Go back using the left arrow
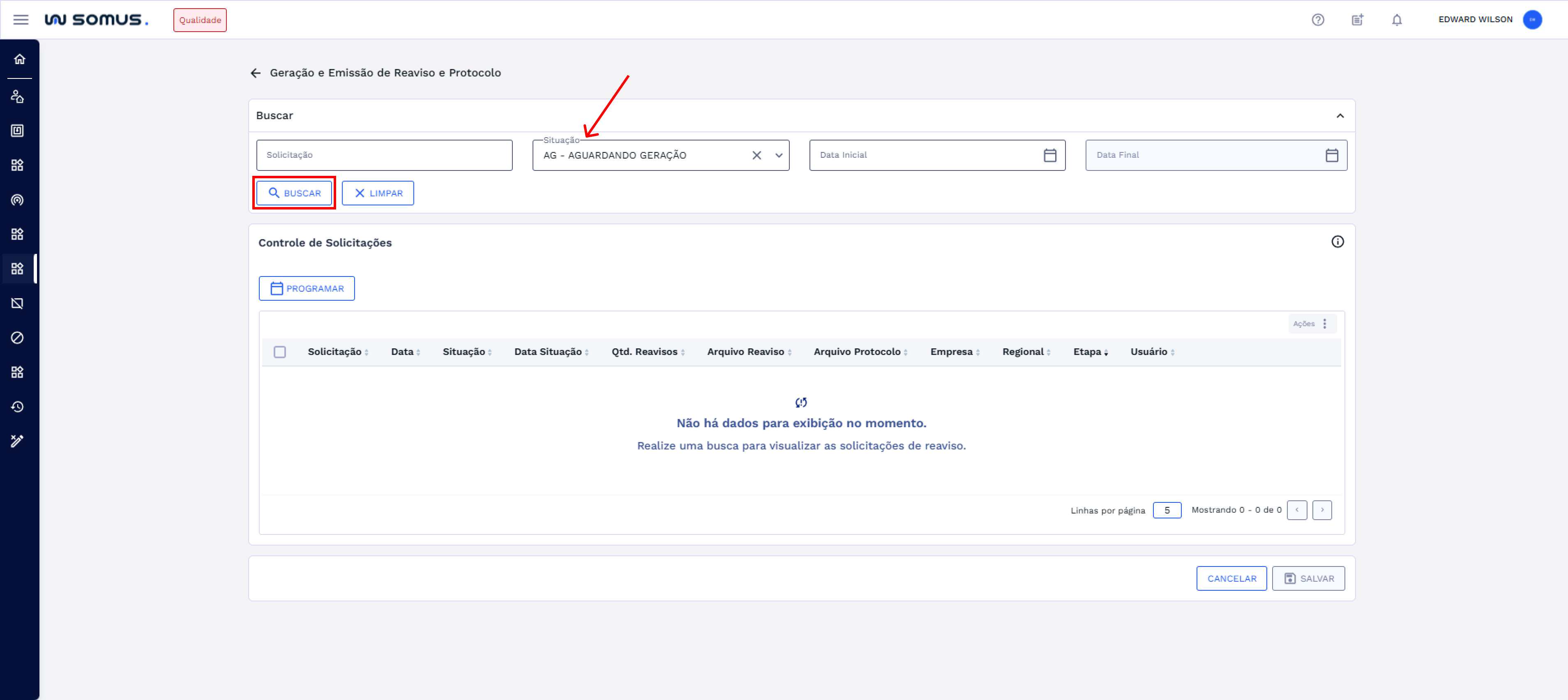The image size is (1568, 700). pyautogui.click(x=256, y=73)
